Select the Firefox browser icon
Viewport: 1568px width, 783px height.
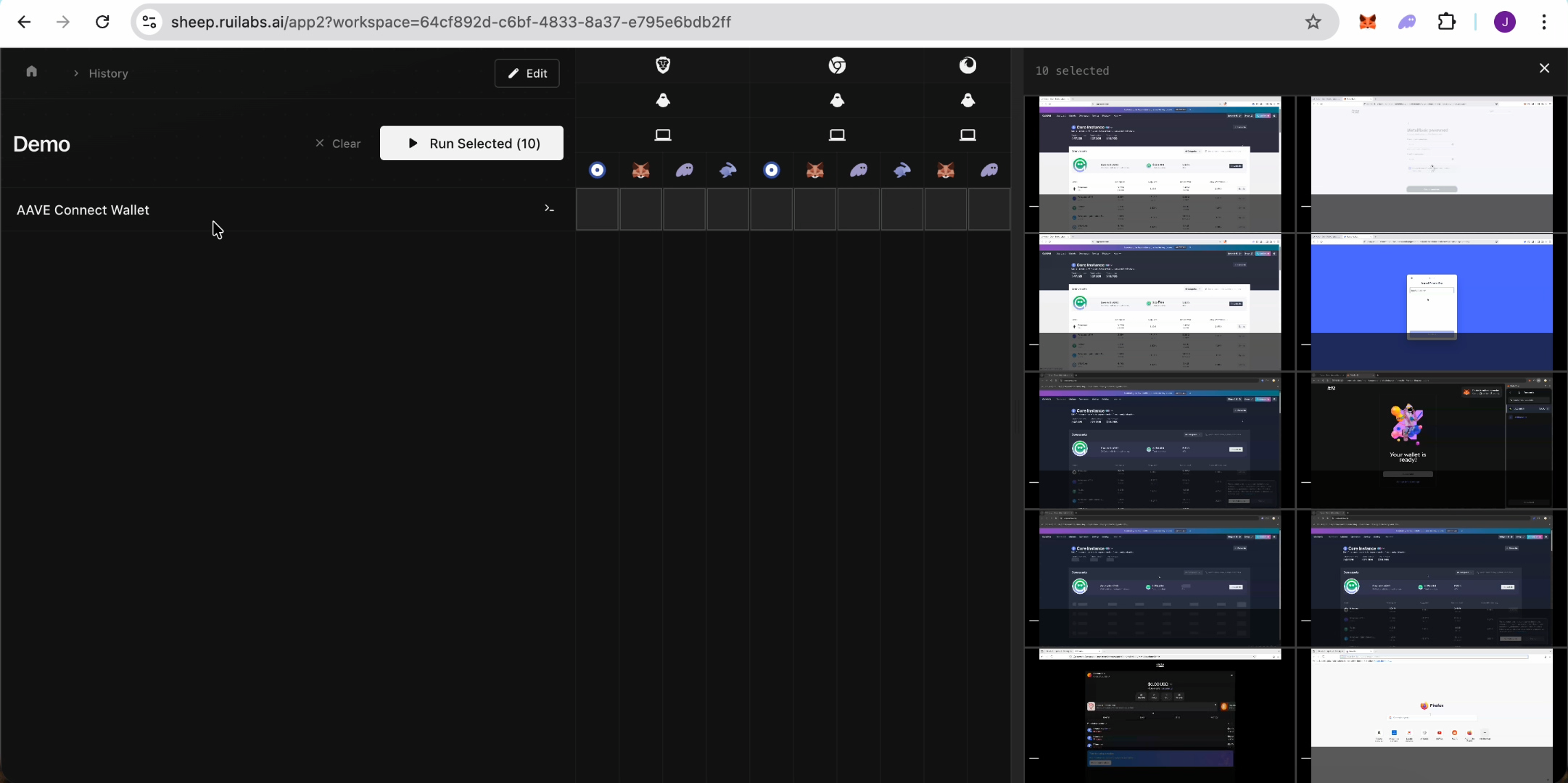tap(969, 65)
